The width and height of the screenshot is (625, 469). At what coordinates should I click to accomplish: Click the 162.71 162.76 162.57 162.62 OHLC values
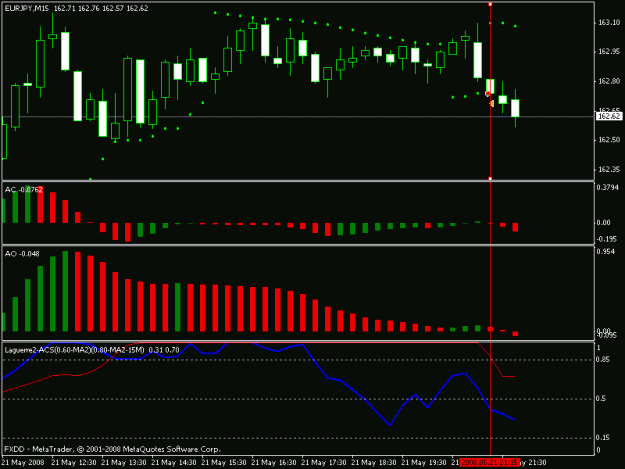(101, 8)
